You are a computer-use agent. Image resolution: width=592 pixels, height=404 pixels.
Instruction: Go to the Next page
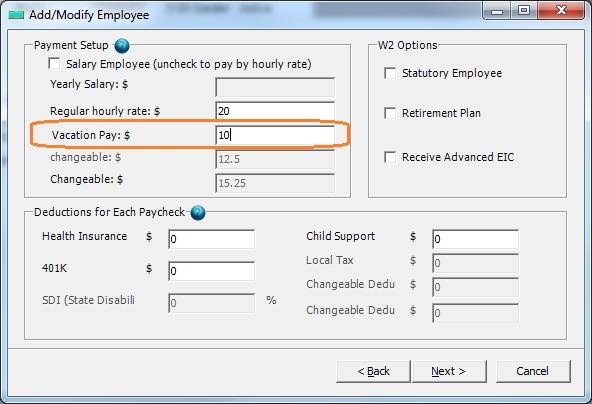pyautogui.click(x=449, y=371)
